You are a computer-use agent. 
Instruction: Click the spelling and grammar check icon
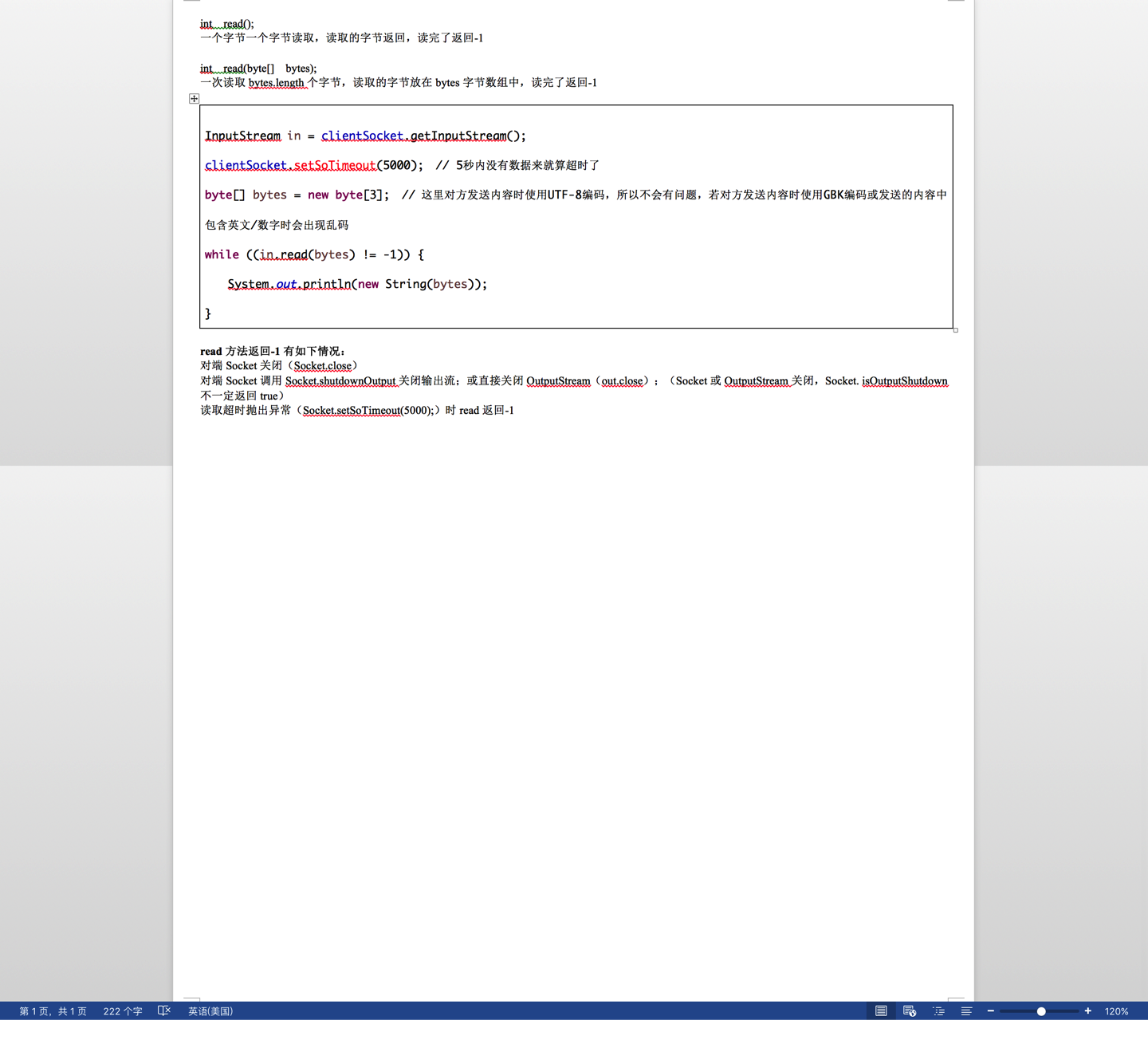[164, 1011]
